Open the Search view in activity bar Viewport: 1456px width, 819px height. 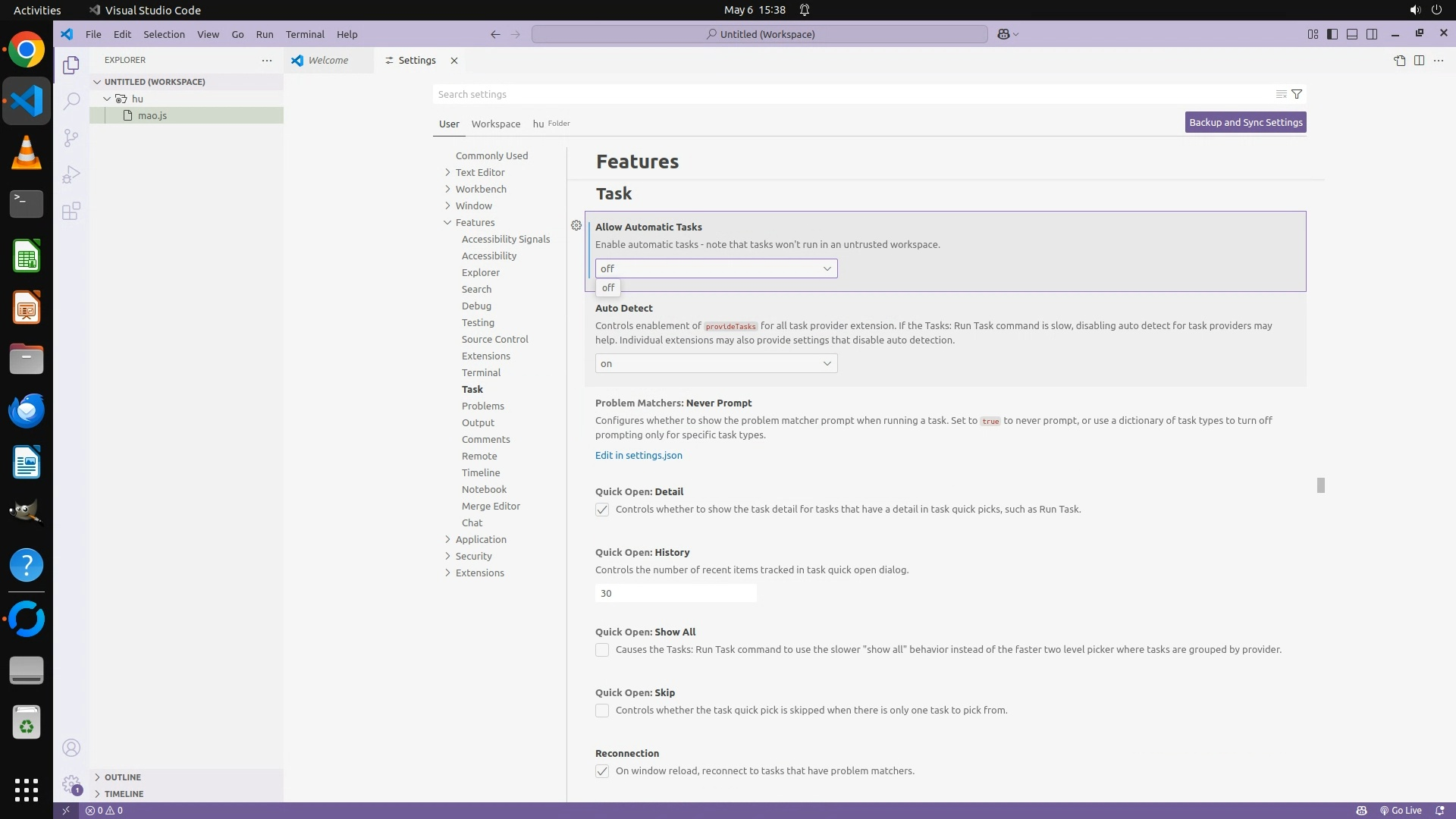[x=71, y=101]
